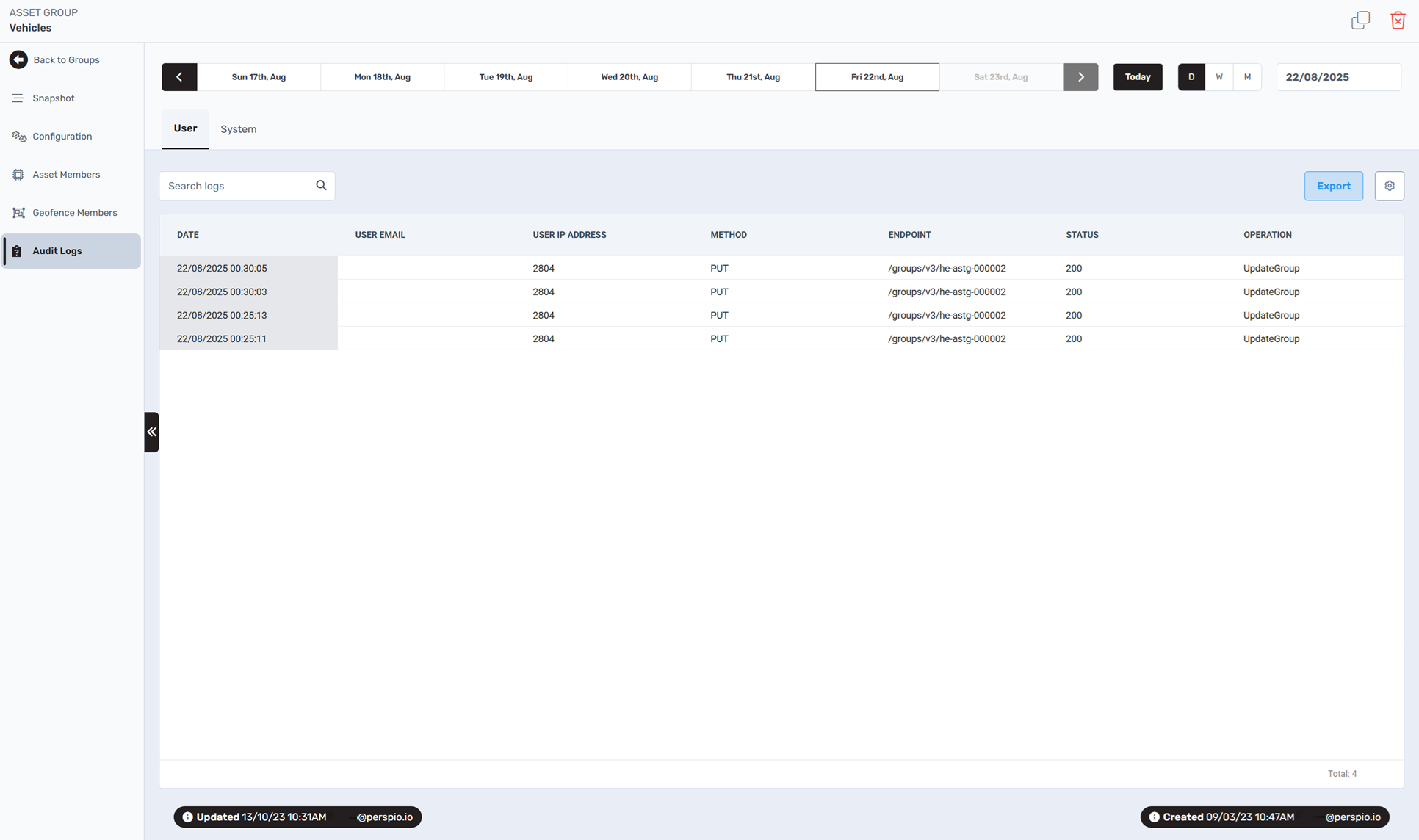Open Configuration in the sidebar
The height and width of the screenshot is (840, 1419).
point(71,136)
